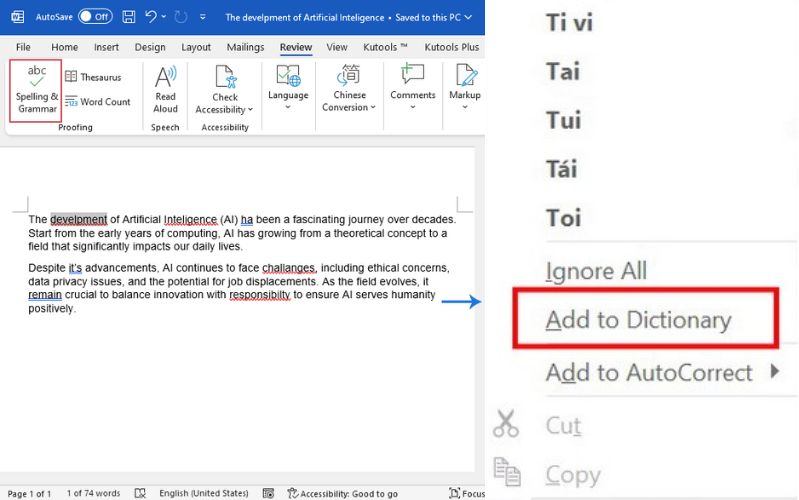Click the Cut scissors icon

(x=505, y=424)
